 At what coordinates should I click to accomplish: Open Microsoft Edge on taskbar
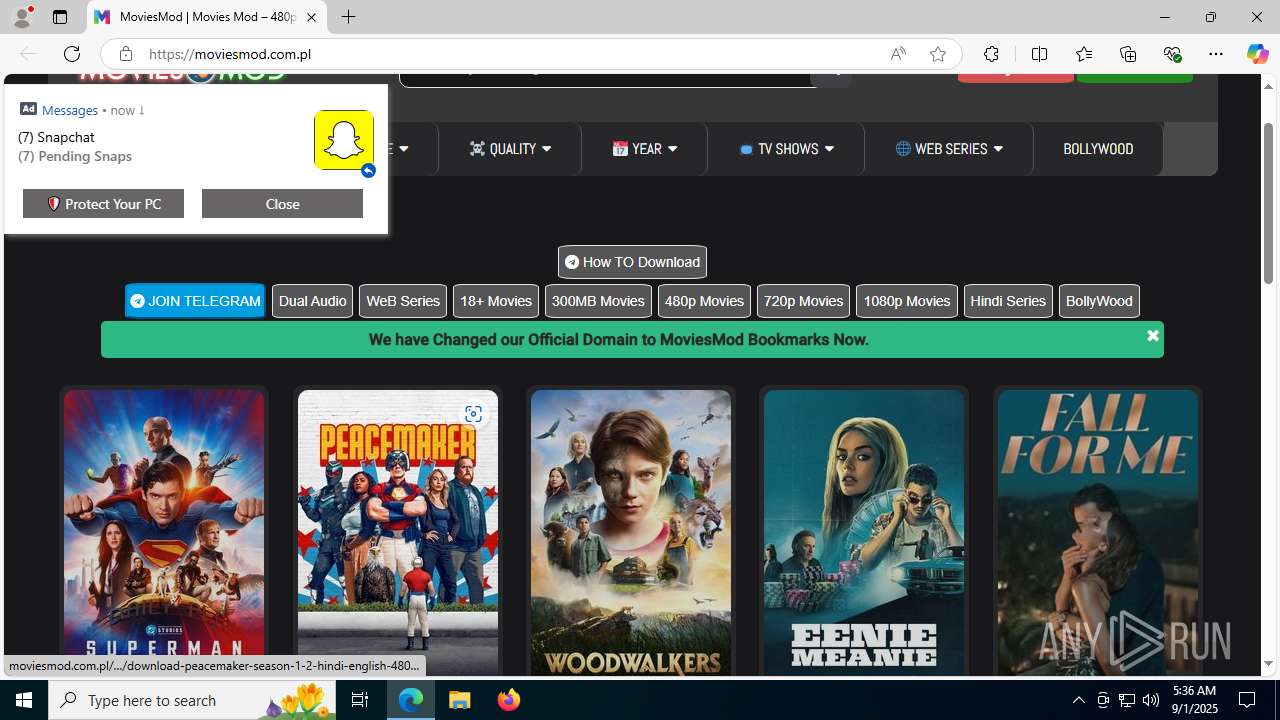click(x=411, y=700)
